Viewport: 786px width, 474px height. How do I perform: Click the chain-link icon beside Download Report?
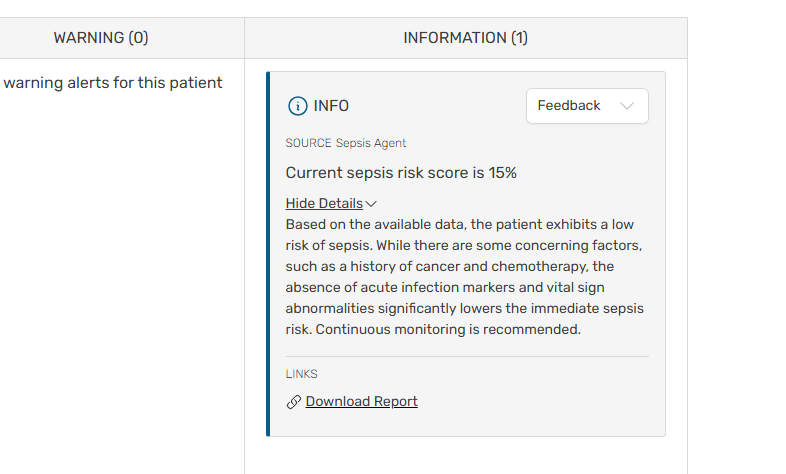[x=294, y=402]
